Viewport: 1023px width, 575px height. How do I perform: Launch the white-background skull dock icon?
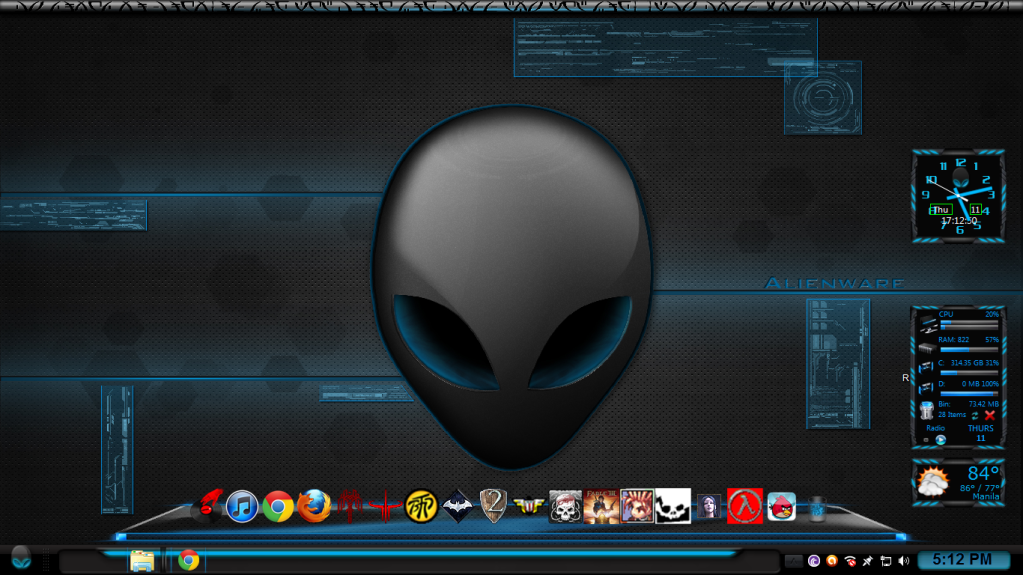(x=673, y=506)
